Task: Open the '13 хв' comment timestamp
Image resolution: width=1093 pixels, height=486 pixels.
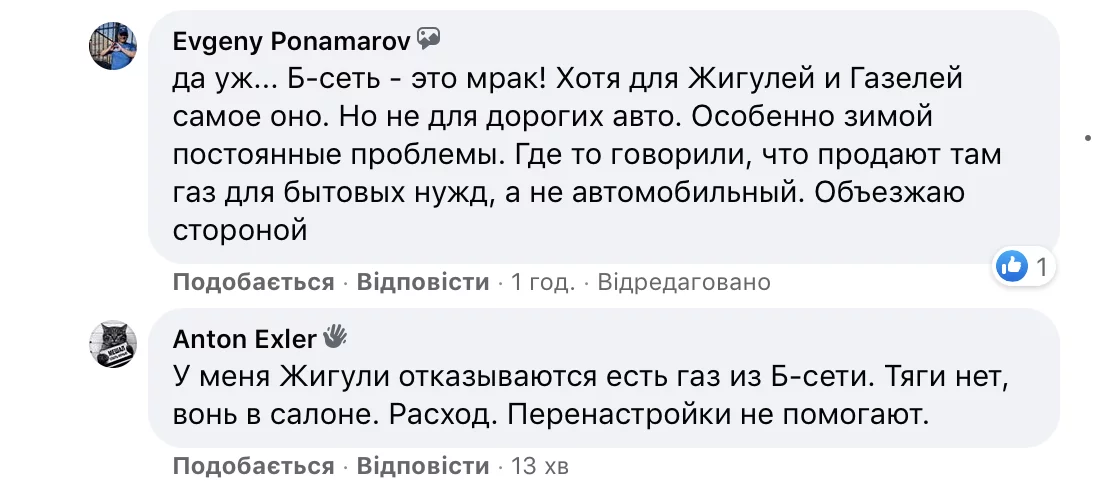Action: pos(540,466)
